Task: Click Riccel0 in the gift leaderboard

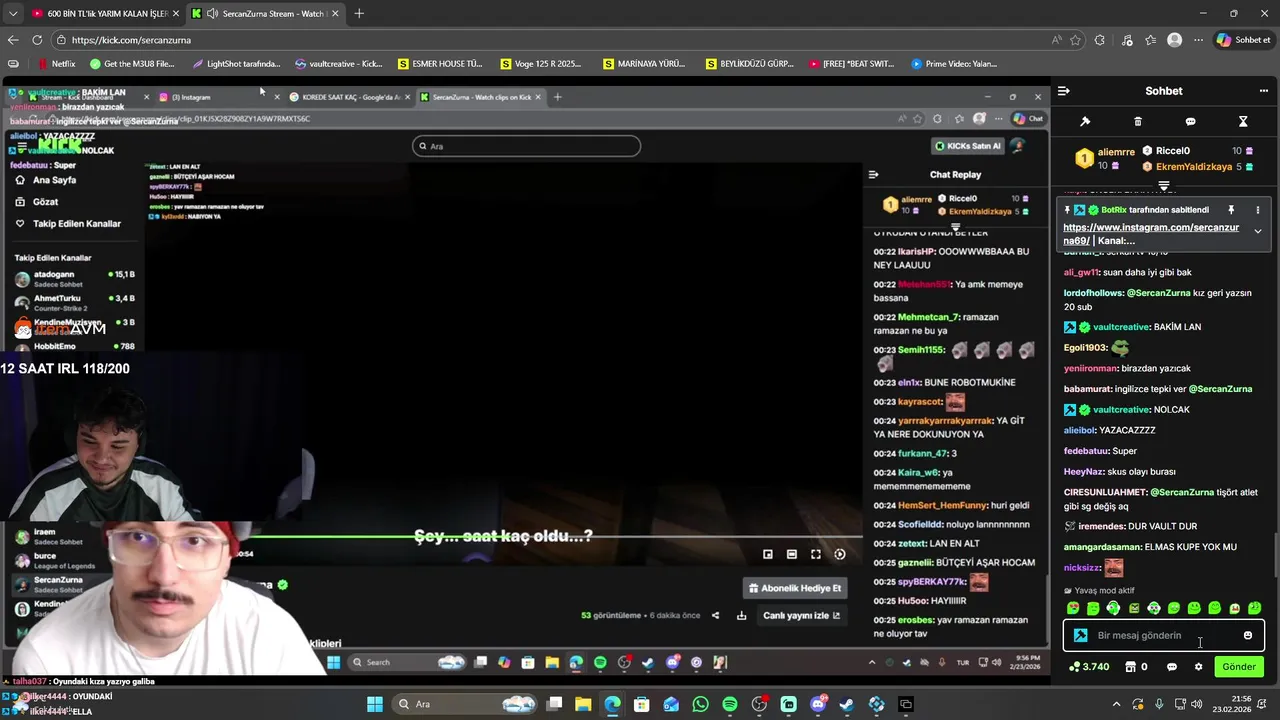Action: click(1172, 151)
